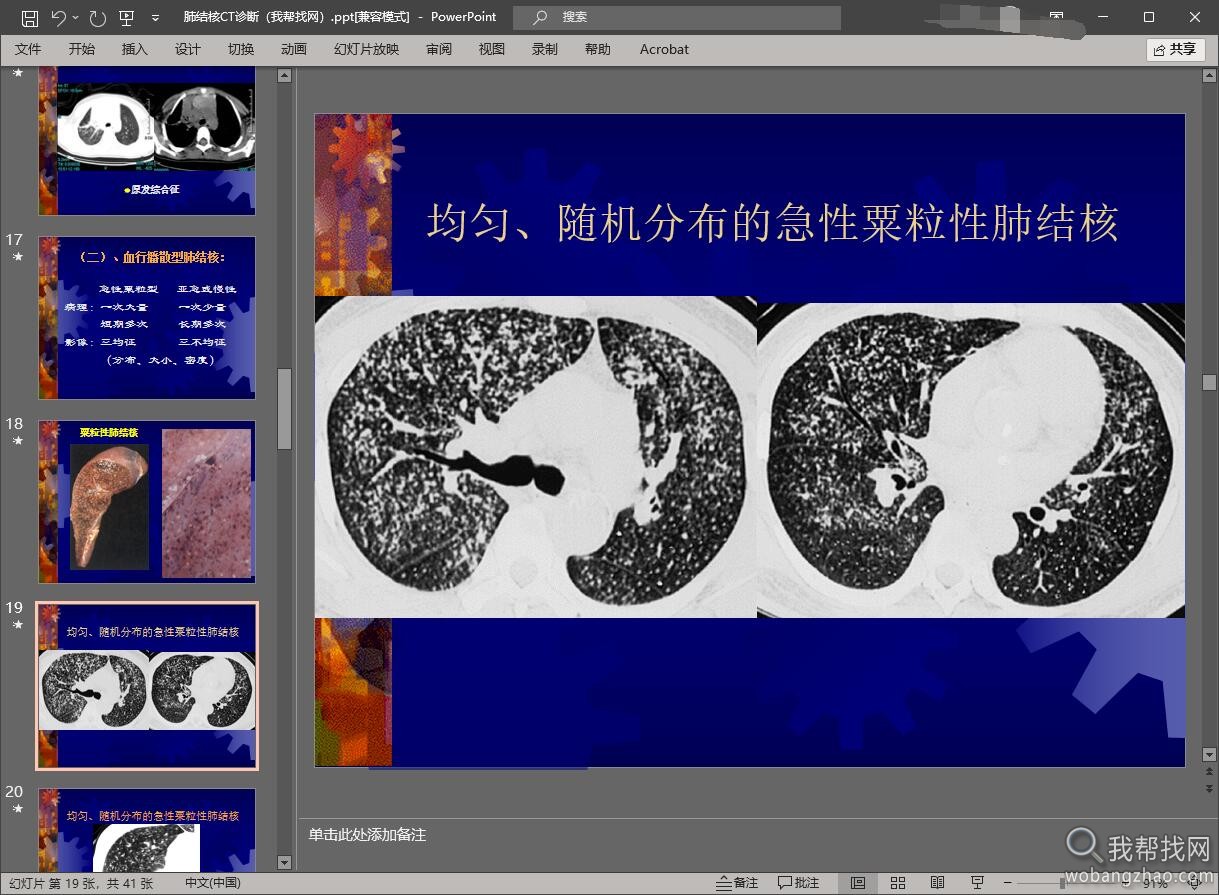Switch to the 设计 tab

[188, 49]
